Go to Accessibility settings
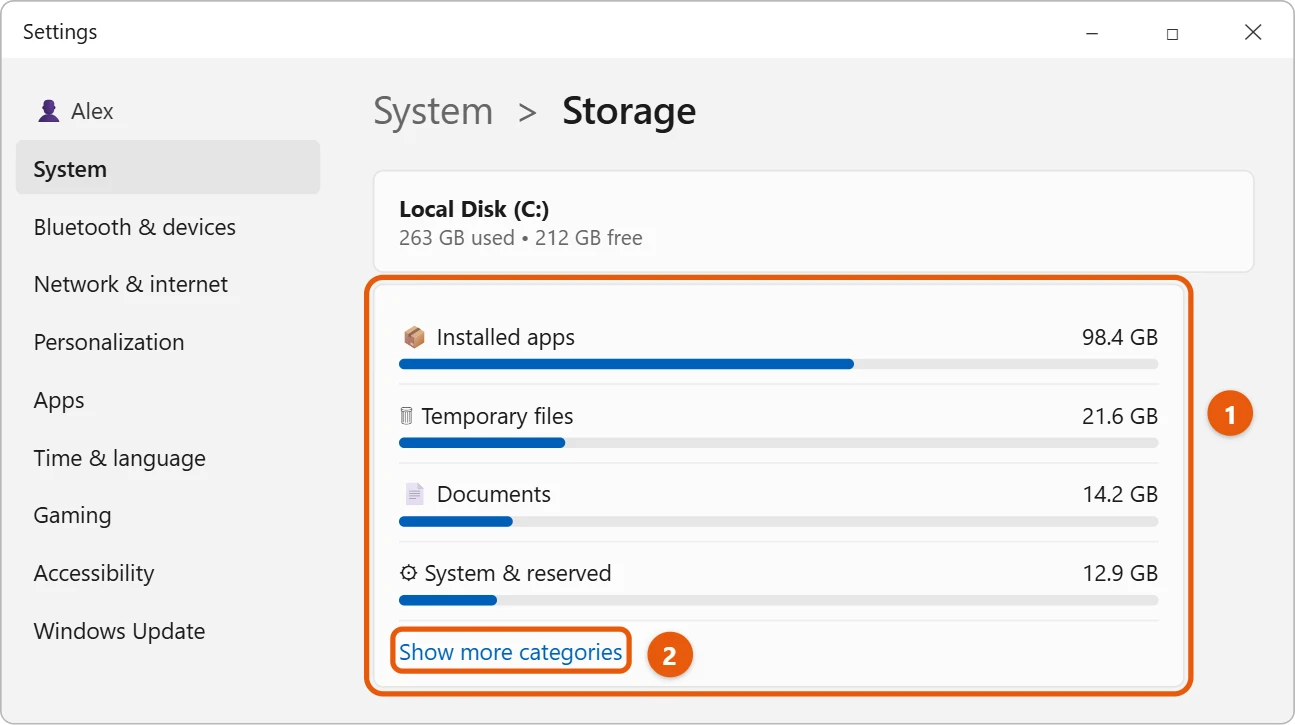Screen dimensions: 1295x725 point(94,573)
